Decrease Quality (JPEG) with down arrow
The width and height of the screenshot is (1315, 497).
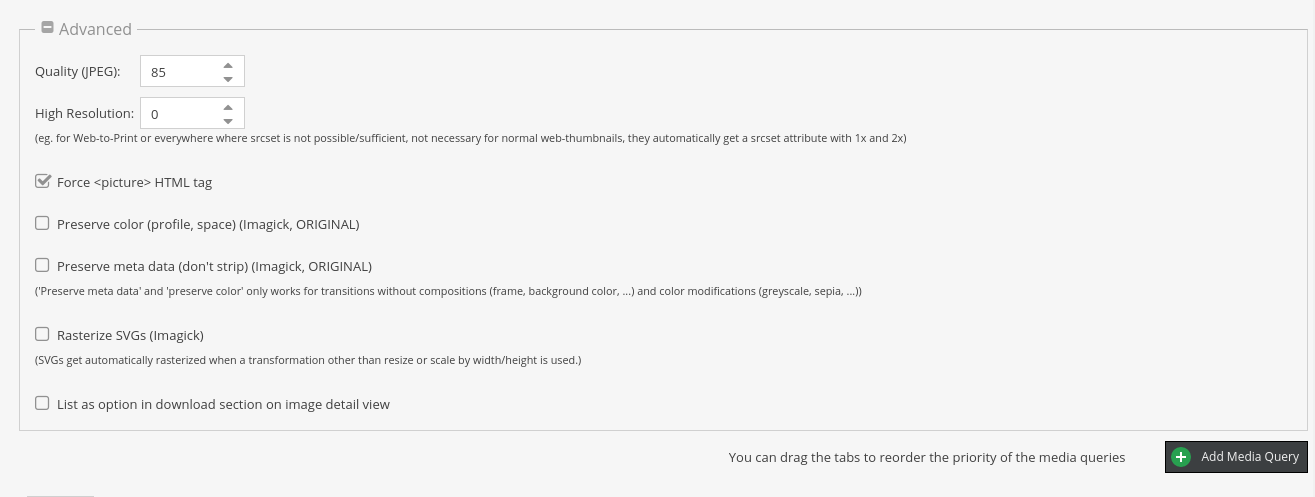[x=228, y=79]
